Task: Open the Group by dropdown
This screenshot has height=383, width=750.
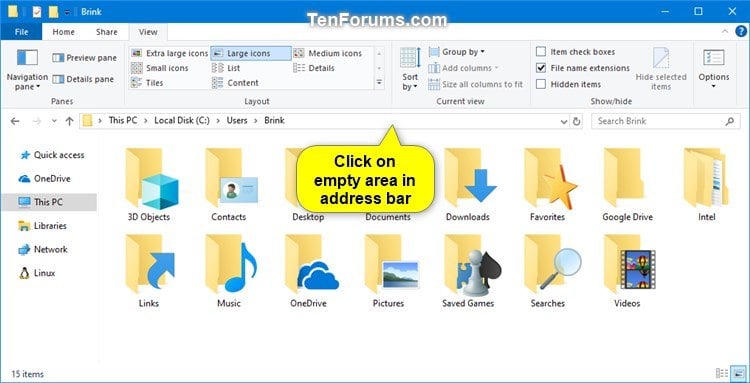Action: pos(457,52)
